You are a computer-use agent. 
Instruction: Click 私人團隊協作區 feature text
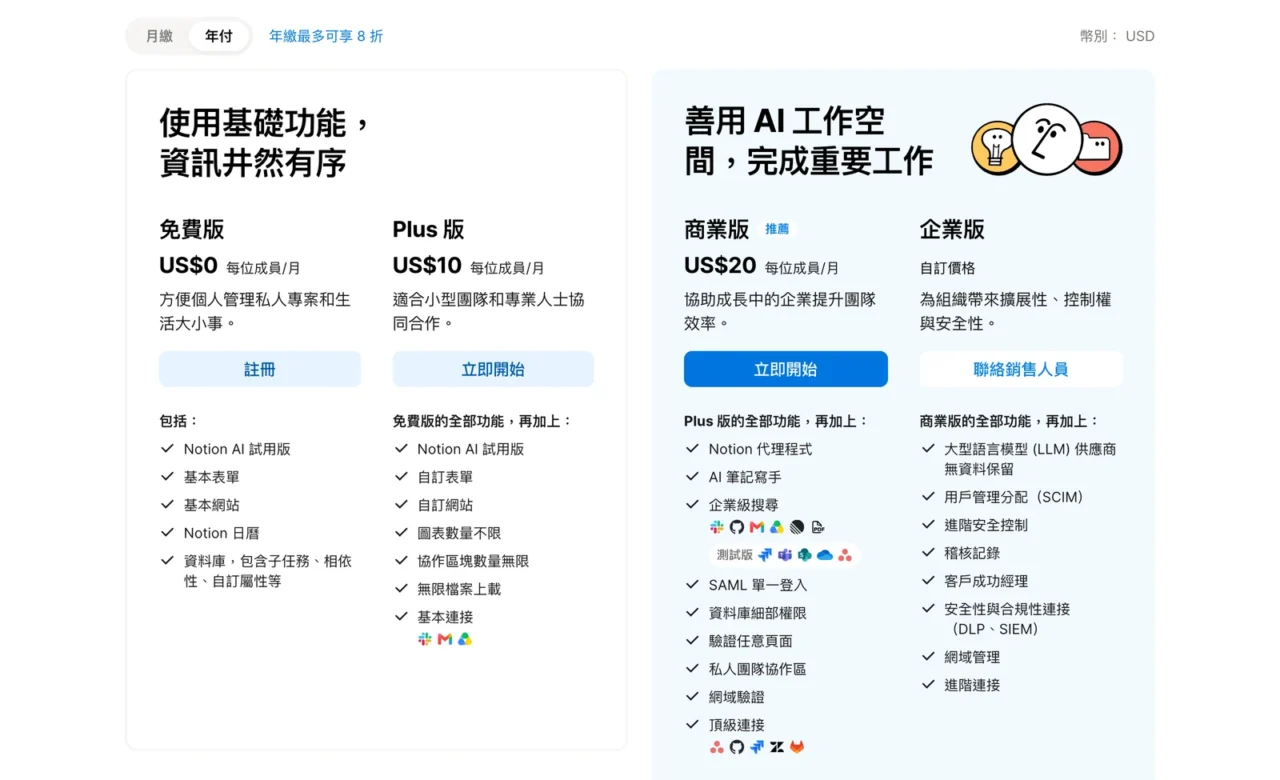tap(758, 669)
